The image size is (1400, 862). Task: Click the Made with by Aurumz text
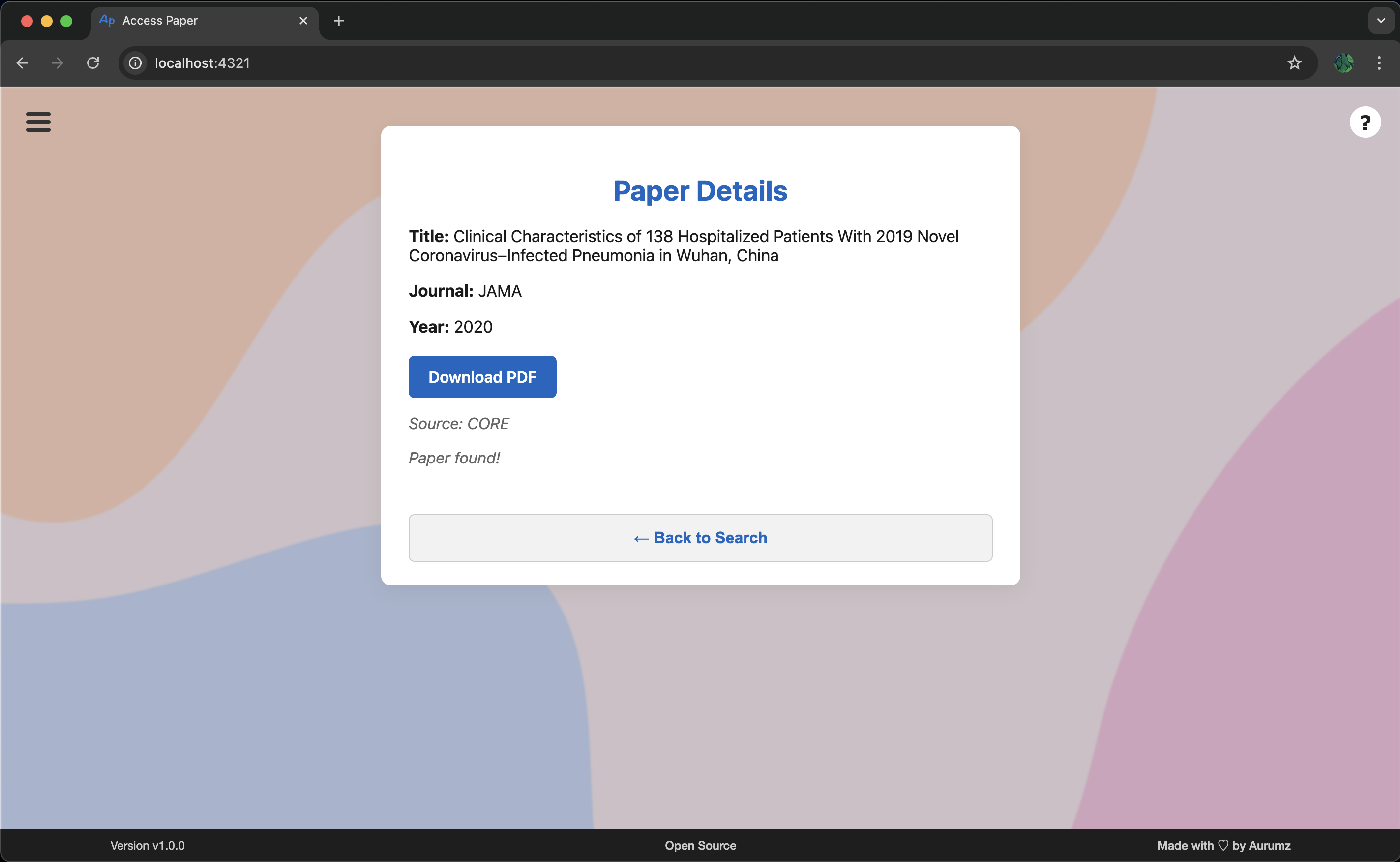coord(1223,845)
